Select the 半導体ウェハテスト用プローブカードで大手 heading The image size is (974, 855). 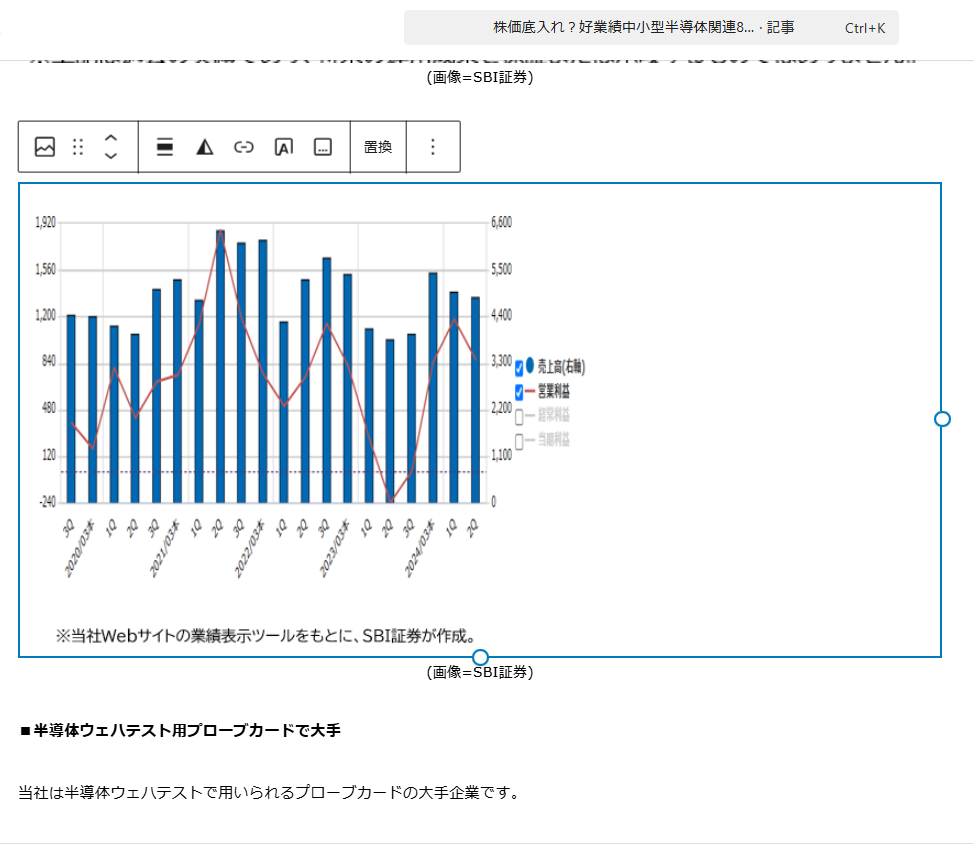point(180,731)
